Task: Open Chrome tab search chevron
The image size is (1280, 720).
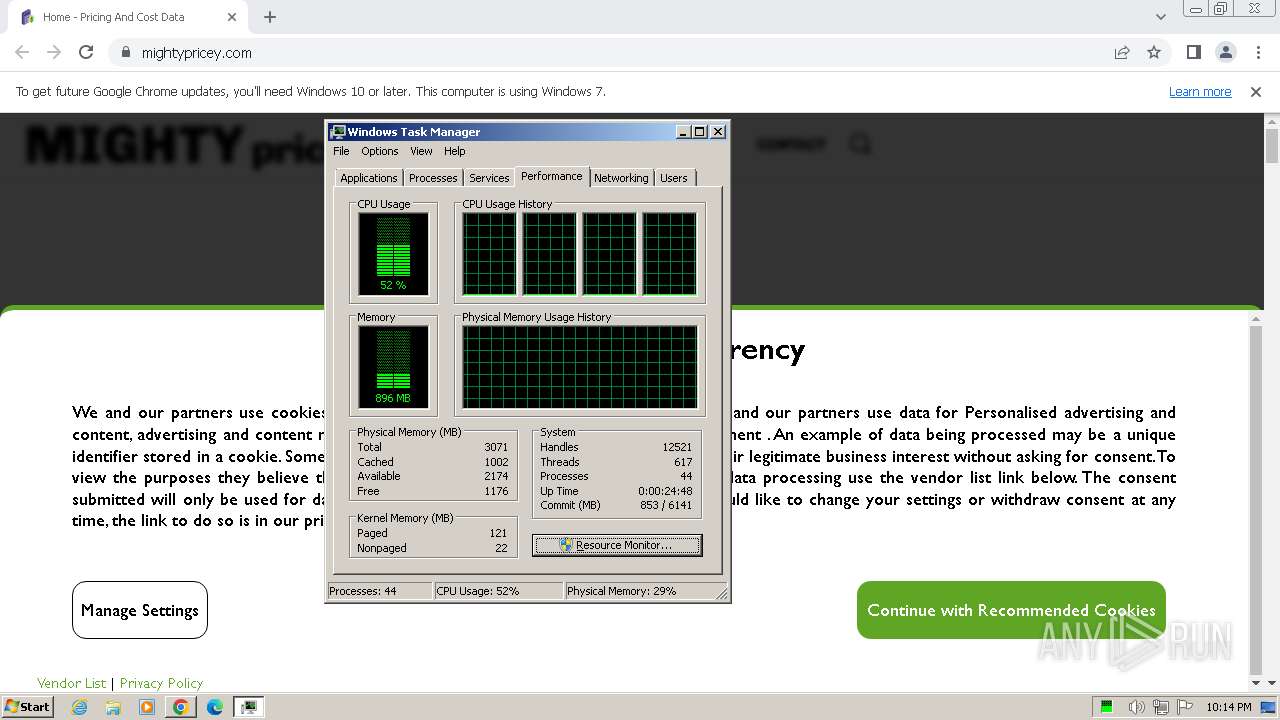Action: [x=1161, y=17]
